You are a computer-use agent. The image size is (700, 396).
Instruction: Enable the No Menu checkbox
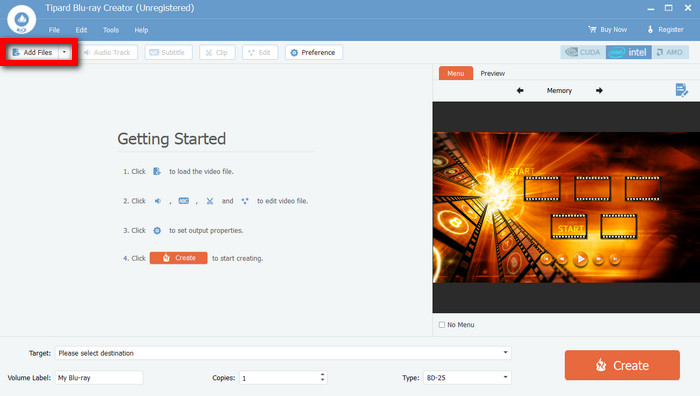[442, 325]
